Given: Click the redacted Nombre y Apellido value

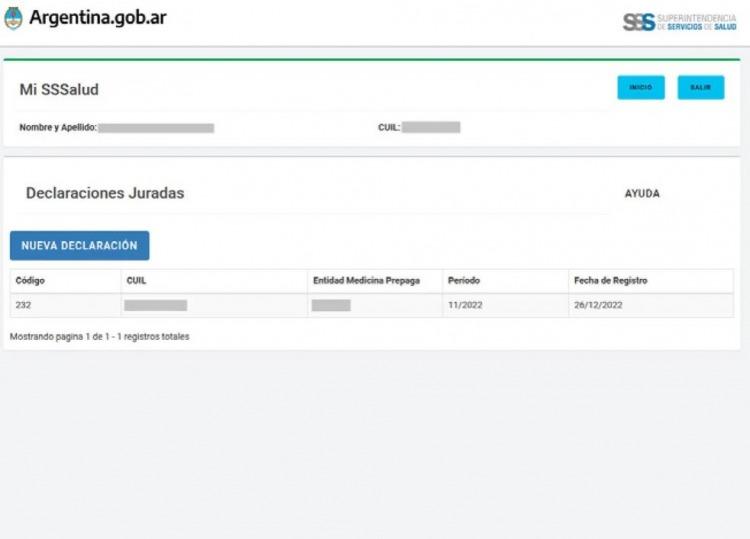Looking at the screenshot, I should 156,128.
